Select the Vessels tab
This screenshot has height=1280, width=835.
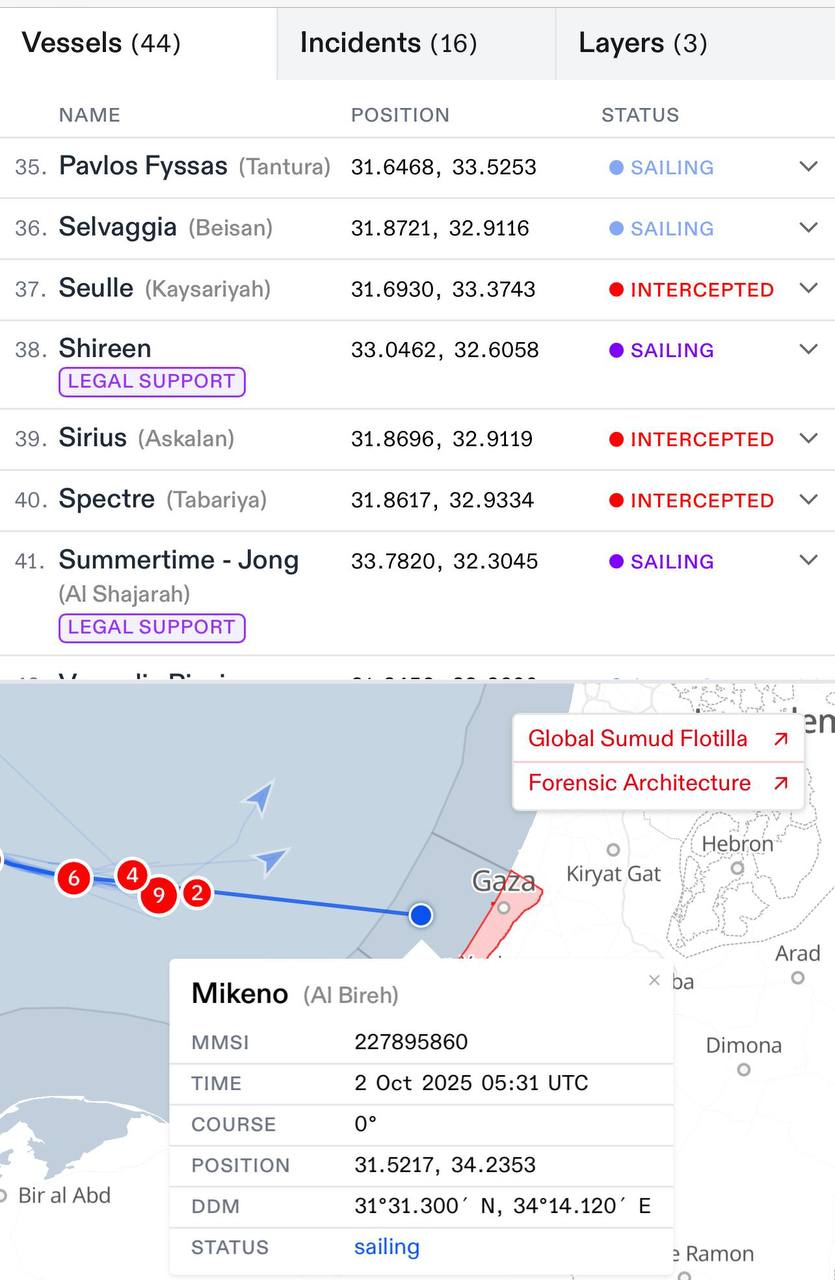click(x=101, y=43)
